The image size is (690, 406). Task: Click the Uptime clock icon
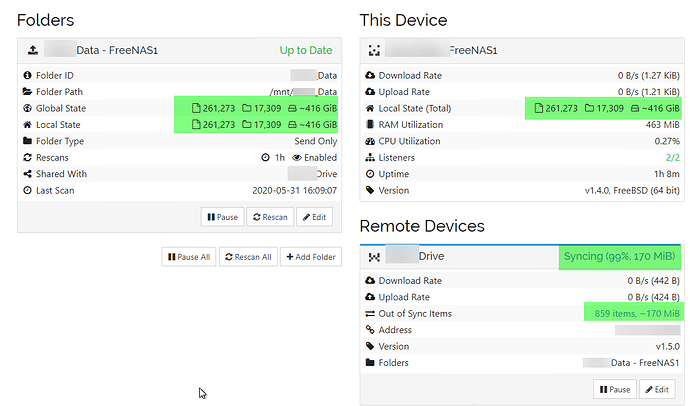pos(370,174)
